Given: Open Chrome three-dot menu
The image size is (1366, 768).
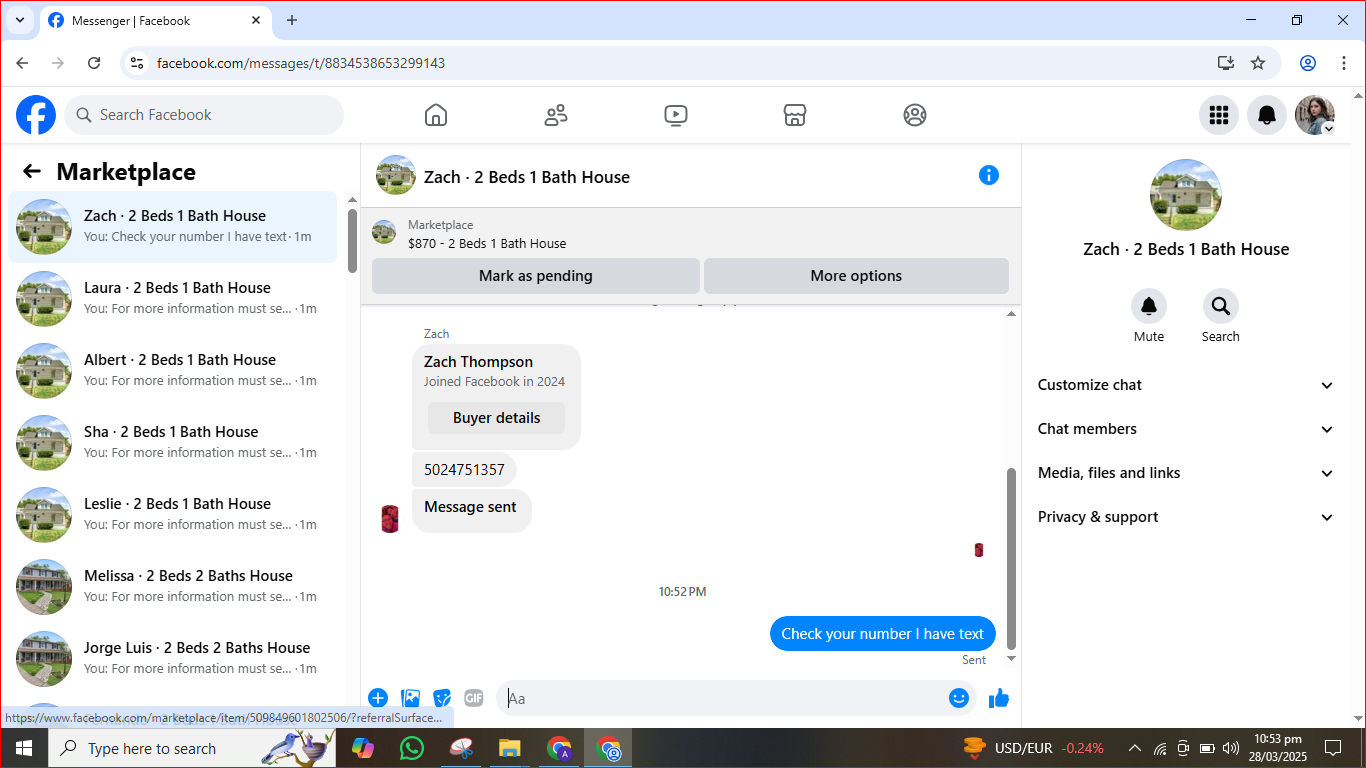Looking at the screenshot, I should (x=1344, y=63).
